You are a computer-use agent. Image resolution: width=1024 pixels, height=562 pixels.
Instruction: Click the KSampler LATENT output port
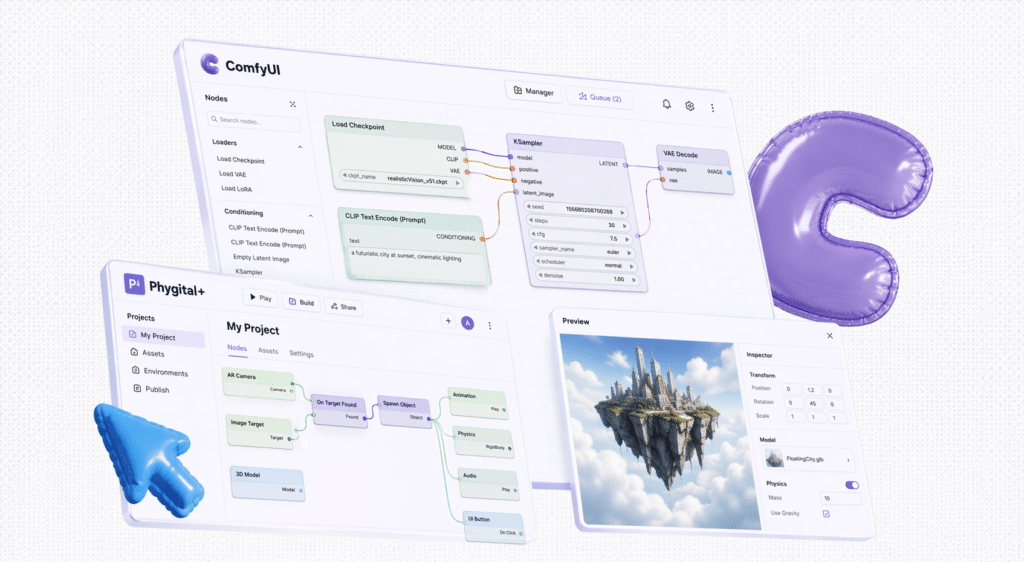(x=625, y=165)
